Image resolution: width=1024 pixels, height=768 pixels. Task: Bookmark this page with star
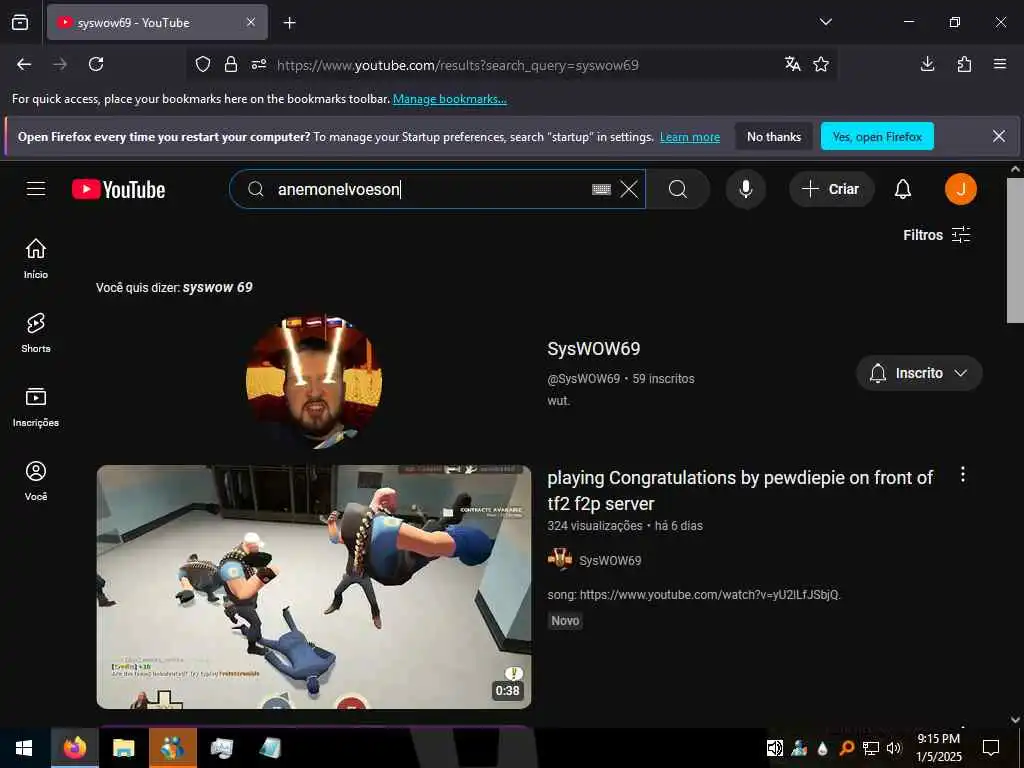(x=821, y=64)
